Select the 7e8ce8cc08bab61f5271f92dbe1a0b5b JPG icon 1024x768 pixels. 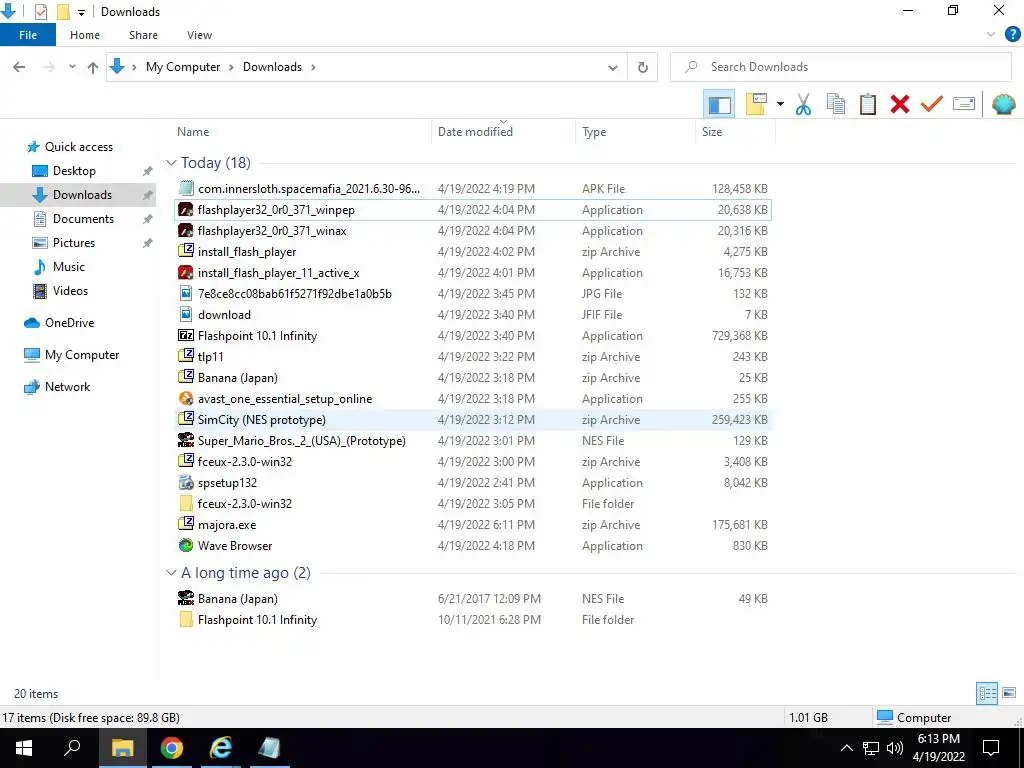[x=186, y=294]
